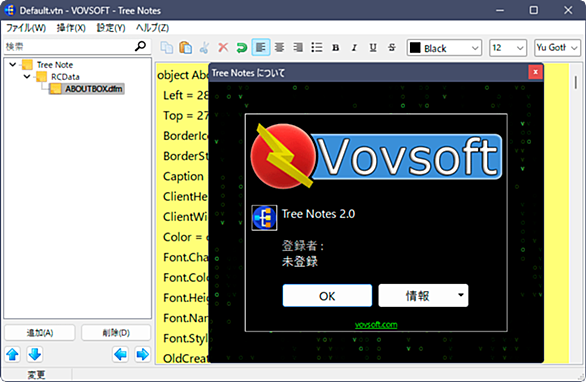Open the font size 12 dropdown

[x=508, y=48]
